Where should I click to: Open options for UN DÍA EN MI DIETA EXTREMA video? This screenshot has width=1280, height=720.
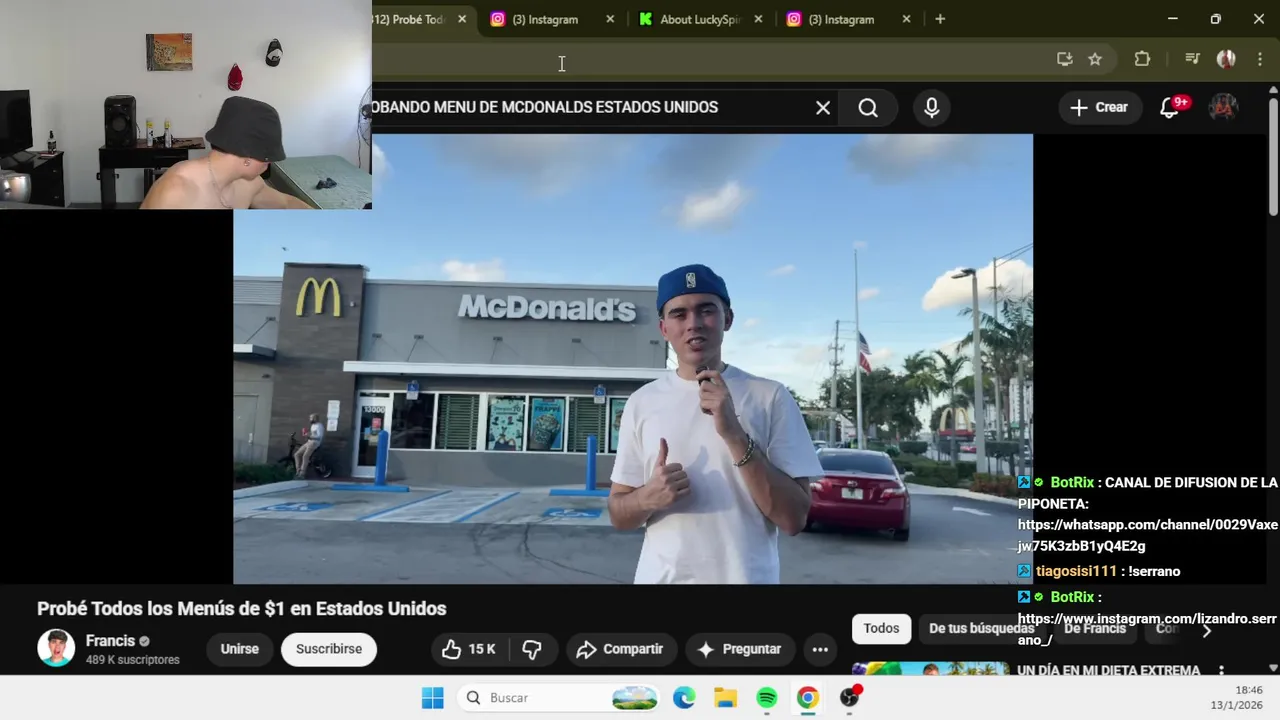1221,670
